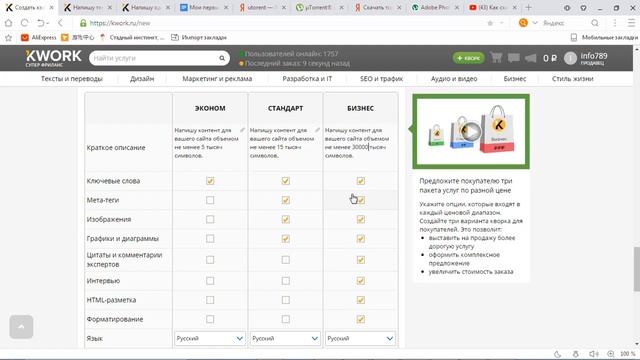Open the SEO и трафик category

tap(381, 79)
